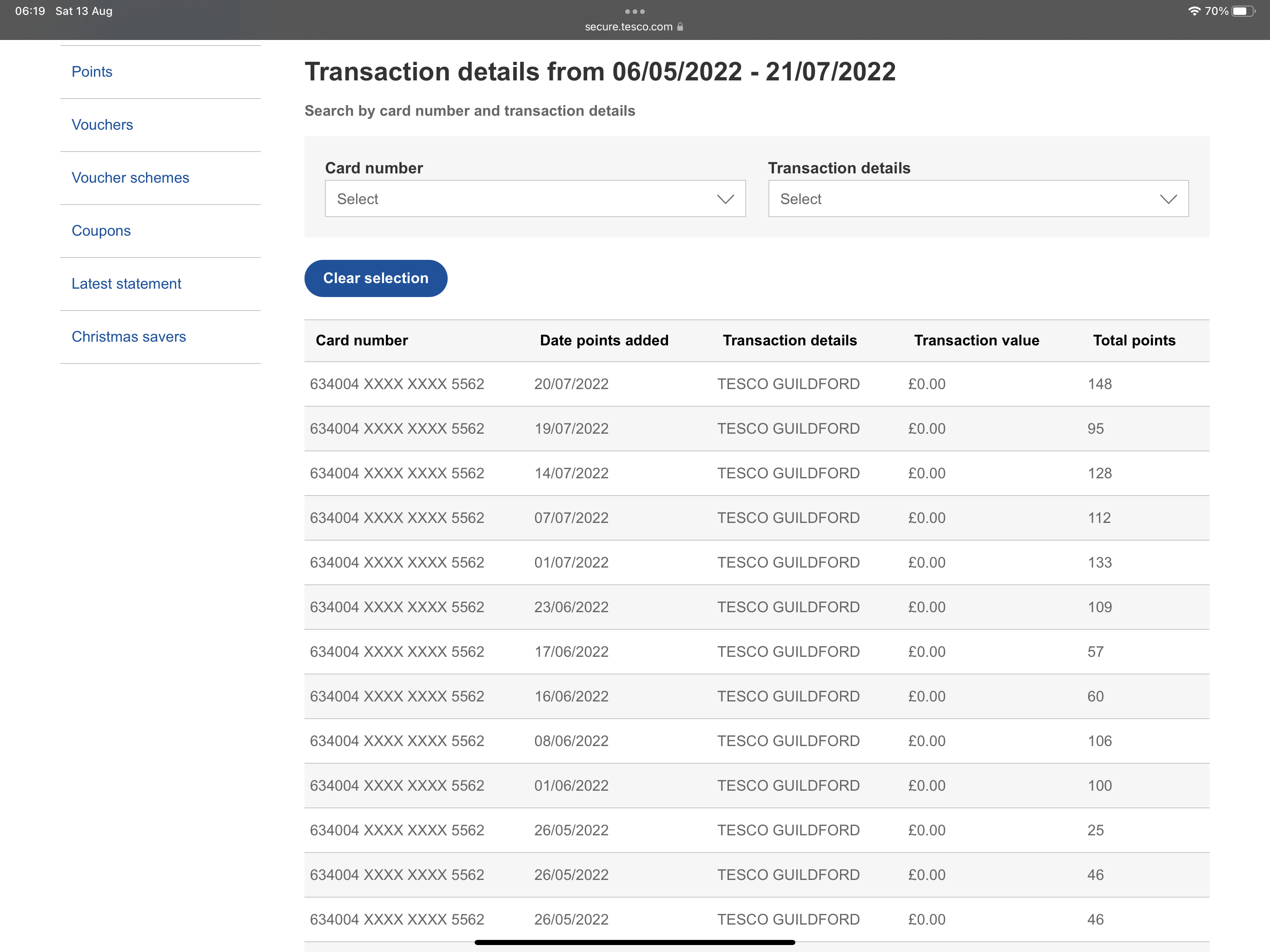
Task: Click the Transaction value column header
Action: (977, 340)
